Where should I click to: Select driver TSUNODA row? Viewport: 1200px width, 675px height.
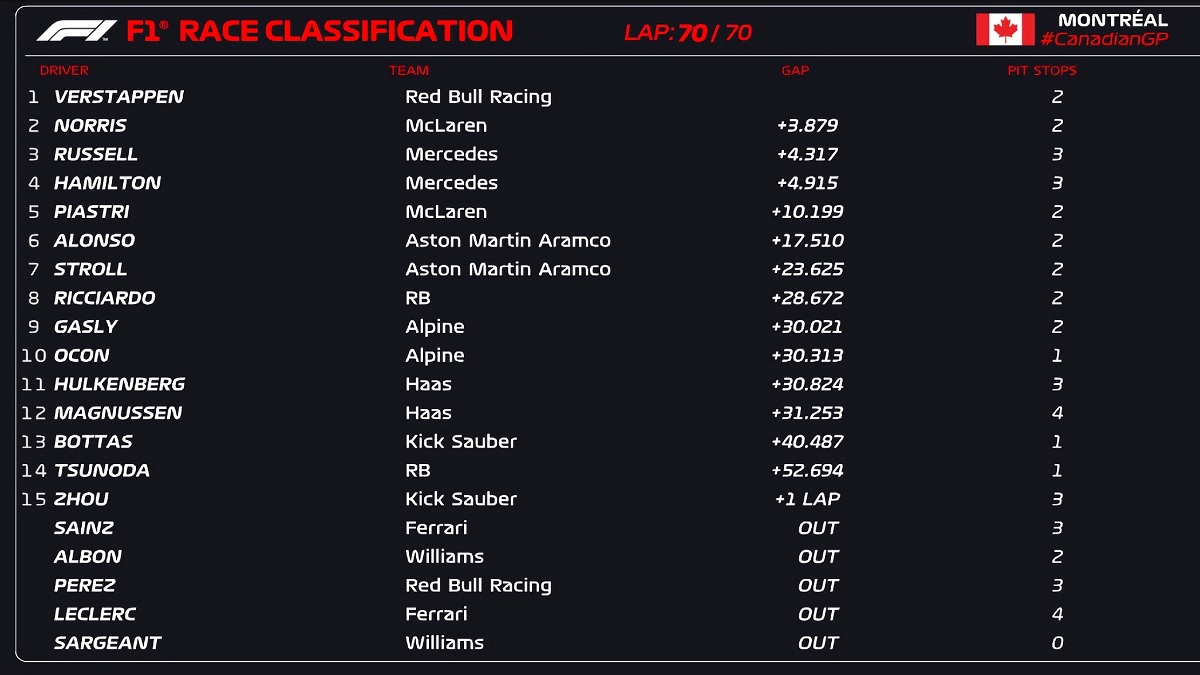pos(101,471)
